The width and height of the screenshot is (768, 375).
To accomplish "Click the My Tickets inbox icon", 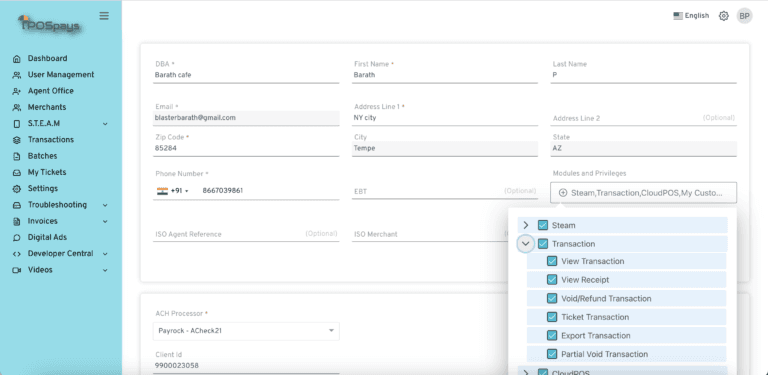I will tap(17, 172).
